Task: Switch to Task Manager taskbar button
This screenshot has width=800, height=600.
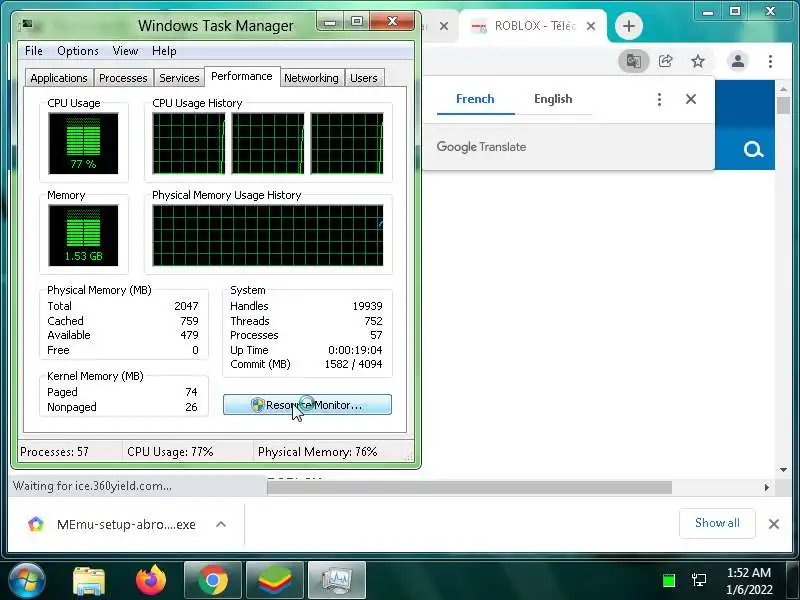Action: pos(337,580)
